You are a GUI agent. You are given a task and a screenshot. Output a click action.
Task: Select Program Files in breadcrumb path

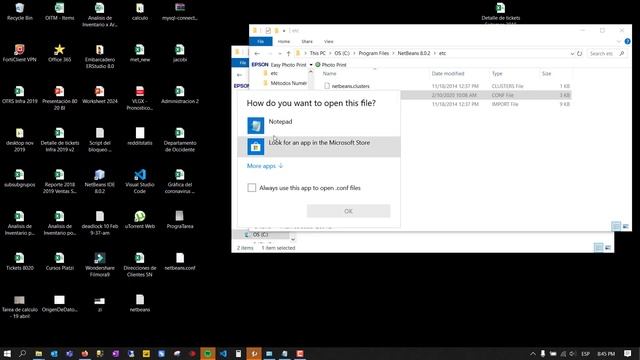[x=373, y=53]
